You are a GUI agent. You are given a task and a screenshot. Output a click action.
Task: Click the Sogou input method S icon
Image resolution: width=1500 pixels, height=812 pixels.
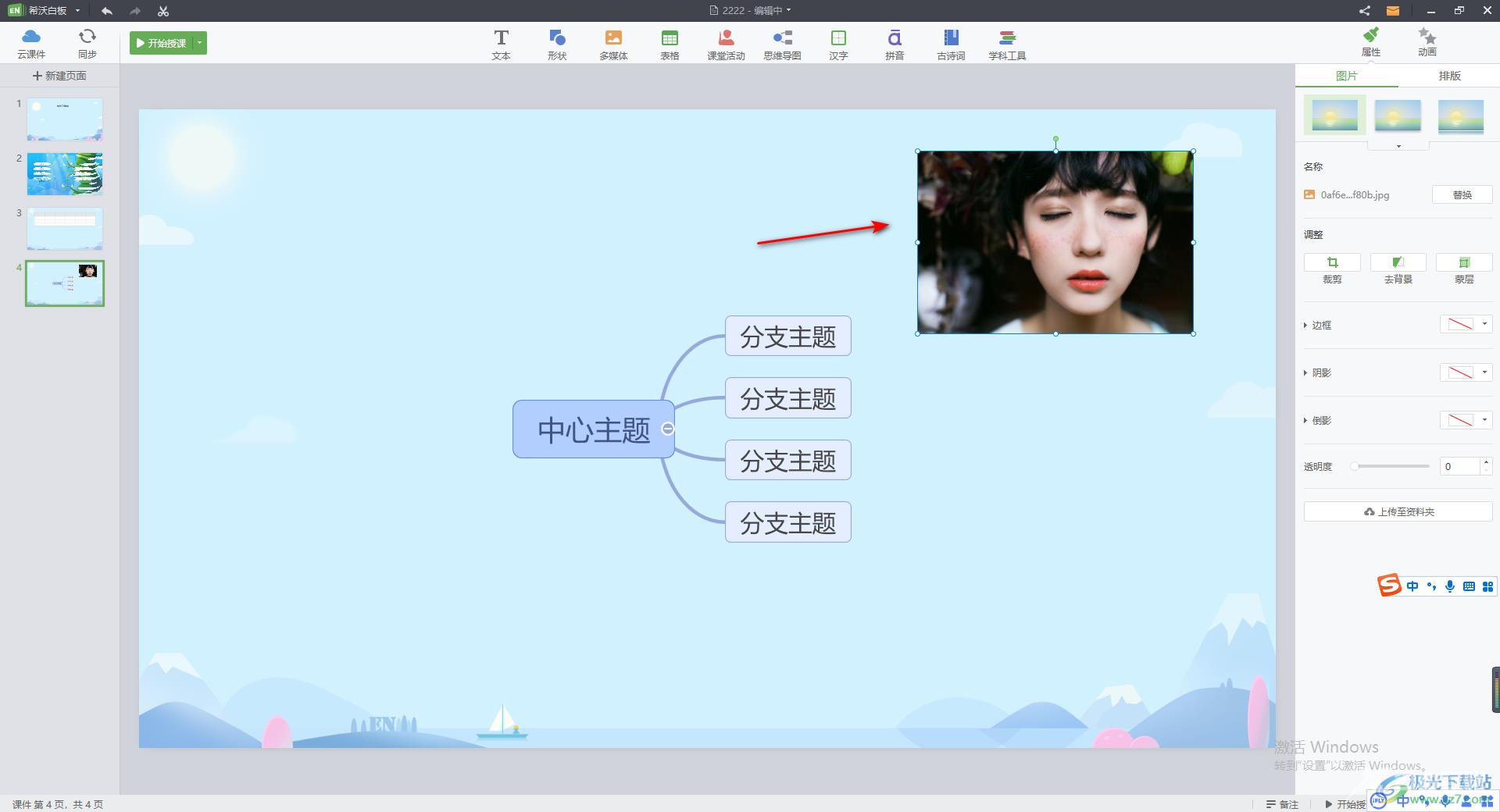click(x=1389, y=586)
